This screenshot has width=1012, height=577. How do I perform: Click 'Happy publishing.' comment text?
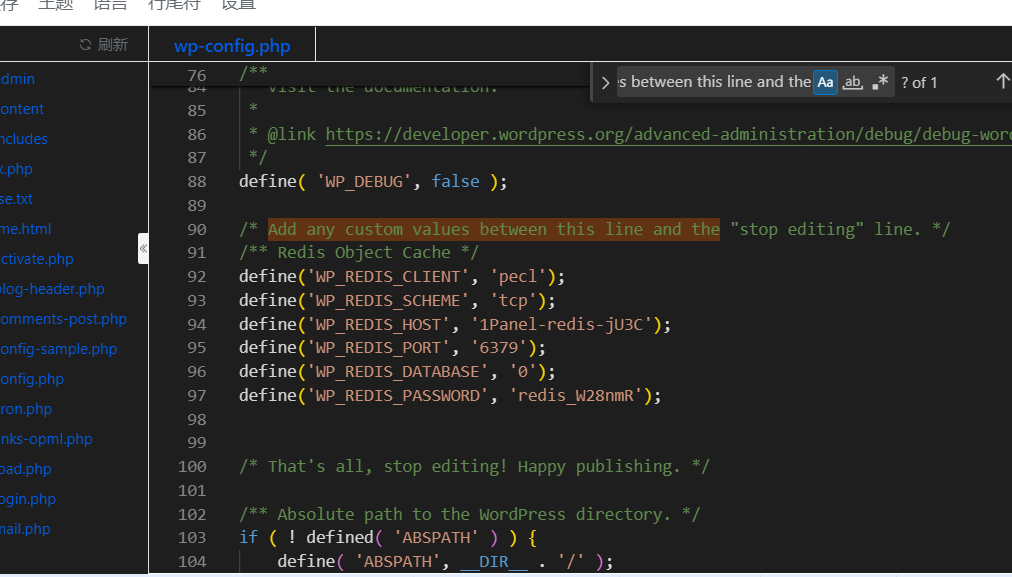click(x=599, y=467)
